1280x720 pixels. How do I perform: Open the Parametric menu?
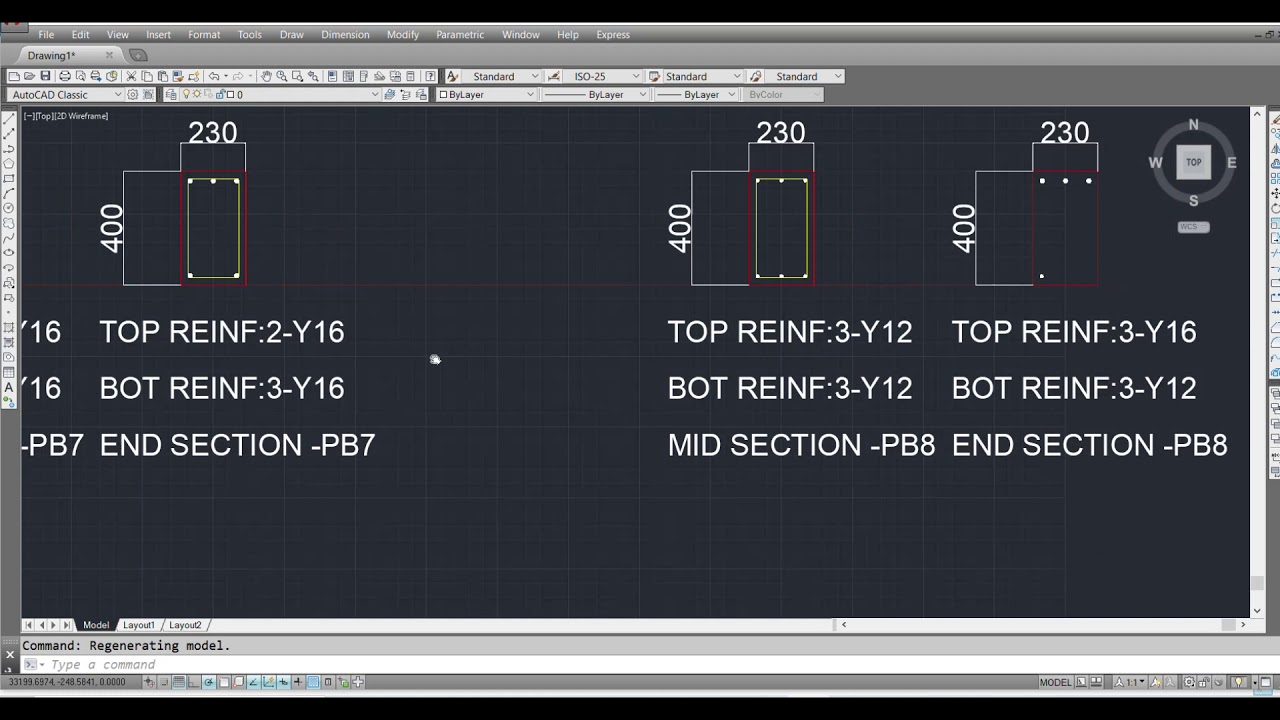[x=460, y=34]
